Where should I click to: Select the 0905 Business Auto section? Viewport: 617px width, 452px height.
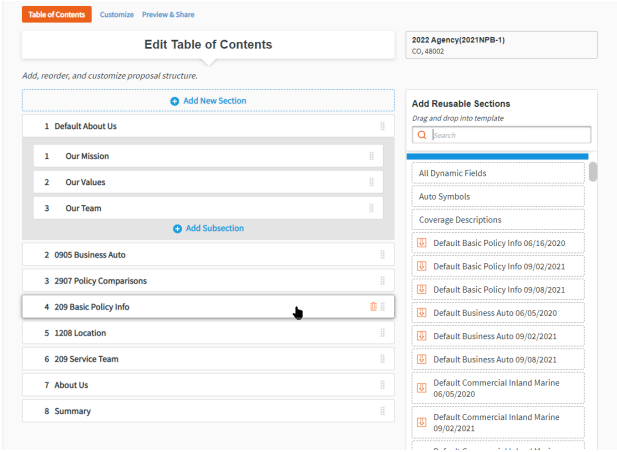click(x=90, y=255)
